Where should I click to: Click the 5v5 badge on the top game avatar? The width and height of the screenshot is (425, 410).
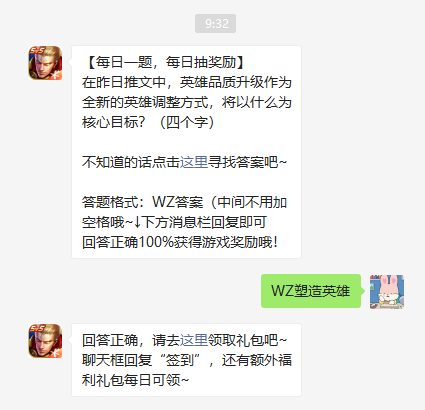pos(37,51)
